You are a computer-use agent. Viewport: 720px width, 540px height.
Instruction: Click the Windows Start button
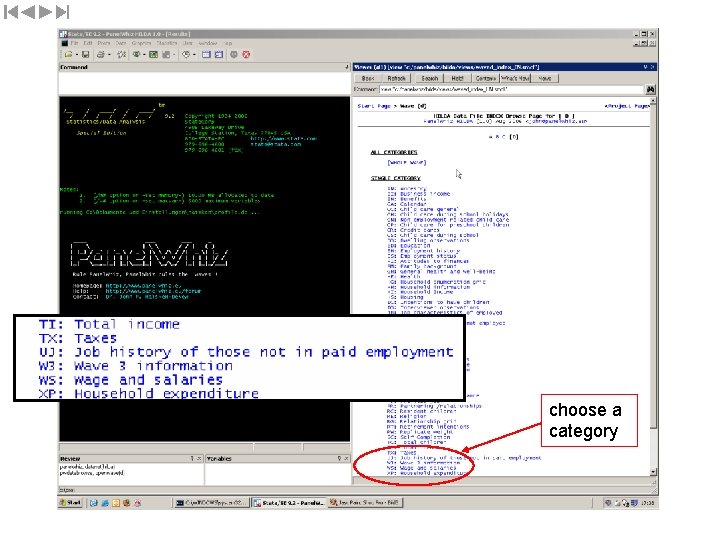click(71, 503)
